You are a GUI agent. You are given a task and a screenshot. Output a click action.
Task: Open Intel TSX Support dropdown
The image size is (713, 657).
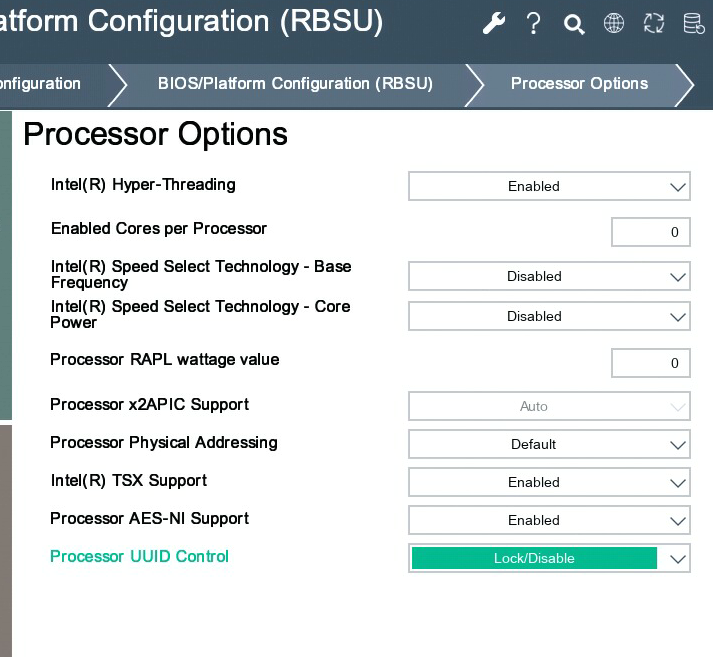(549, 482)
